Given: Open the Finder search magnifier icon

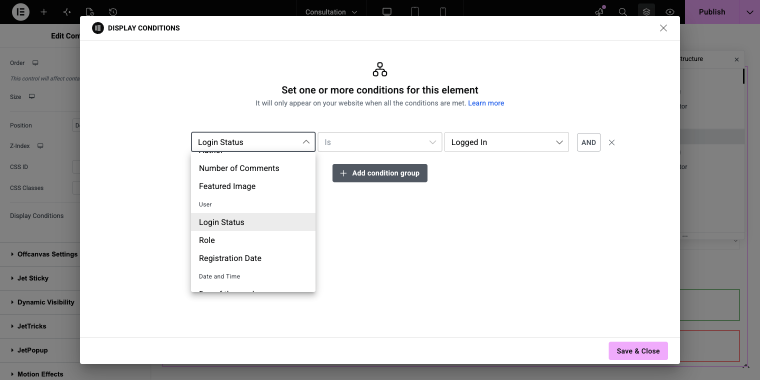Looking at the screenshot, I should point(623,12).
